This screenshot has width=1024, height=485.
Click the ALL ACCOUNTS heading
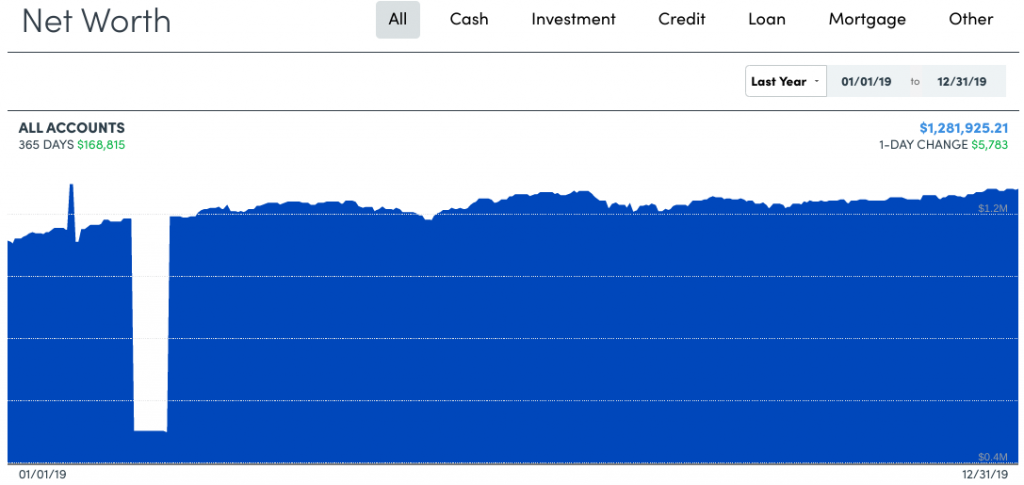(x=72, y=128)
